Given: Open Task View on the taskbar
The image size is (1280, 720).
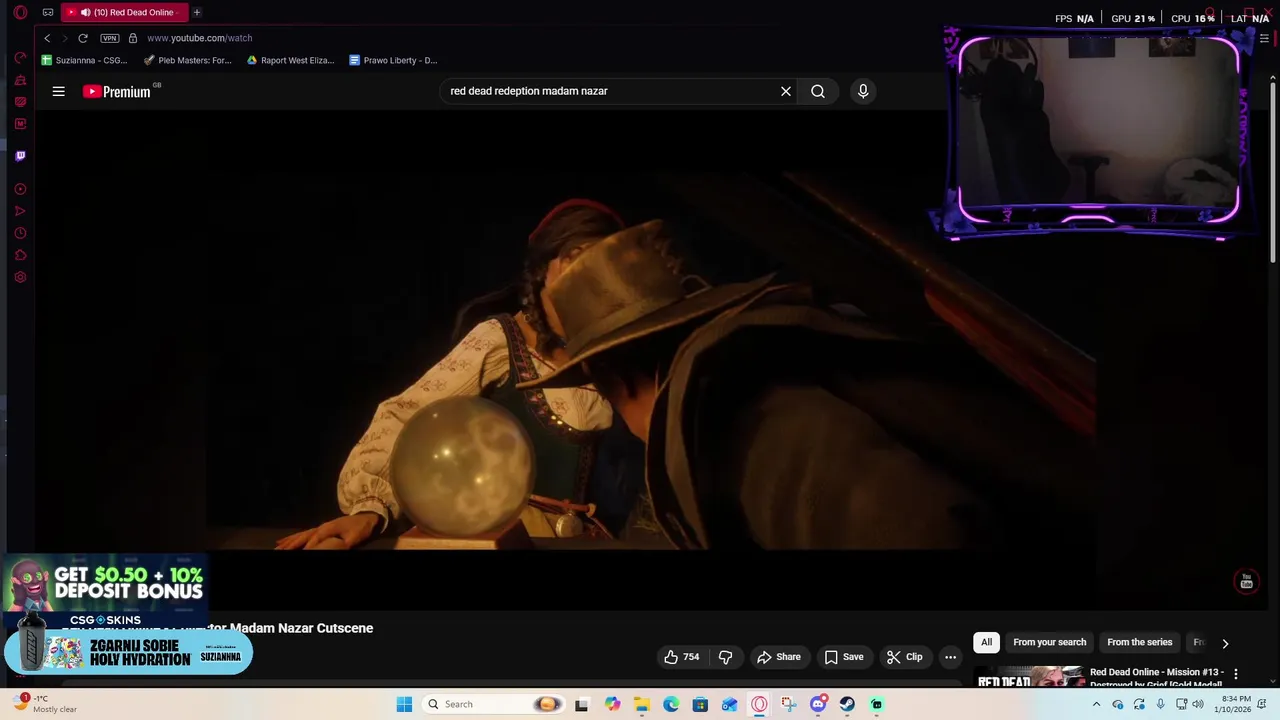Looking at the screenshot, I should (581, 704).
